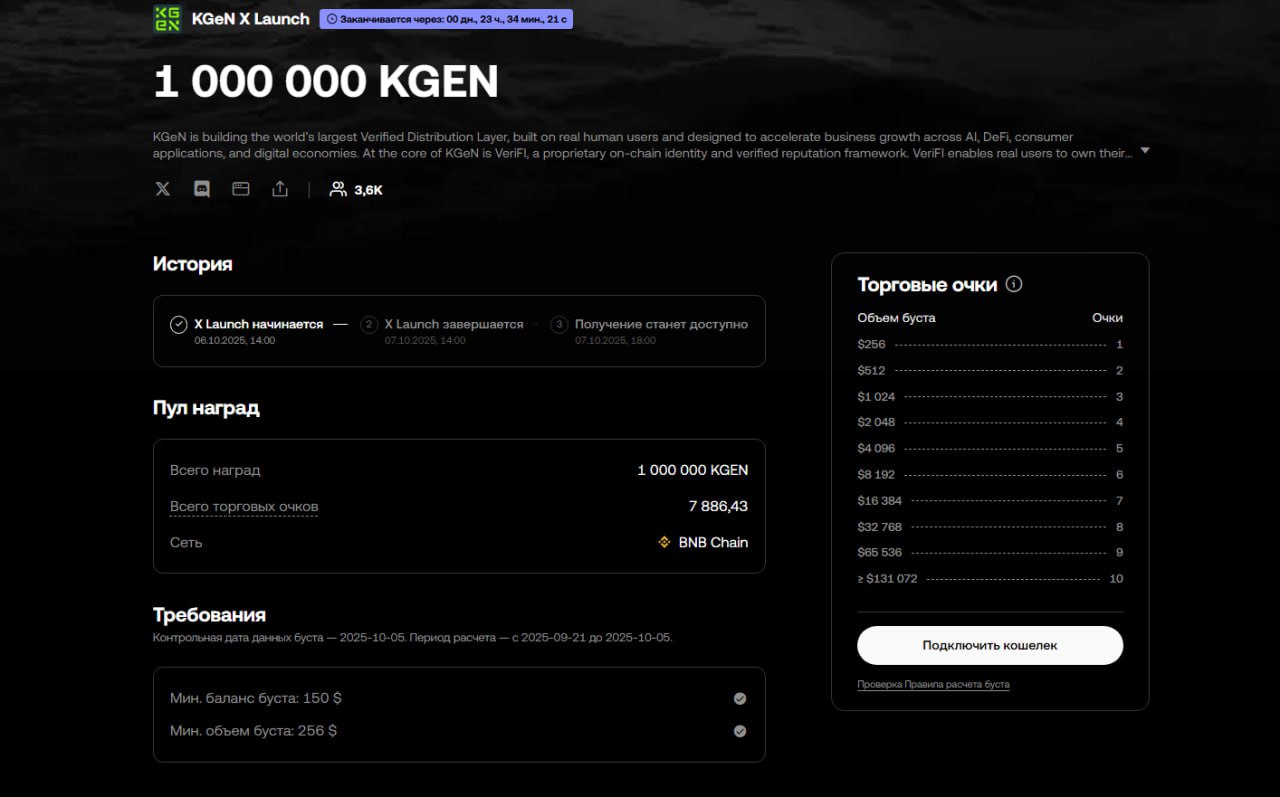Screen dimensions: 1280x797
Task: Click the checkmark for Мин. объем буста
Action: tap(740, 731)
